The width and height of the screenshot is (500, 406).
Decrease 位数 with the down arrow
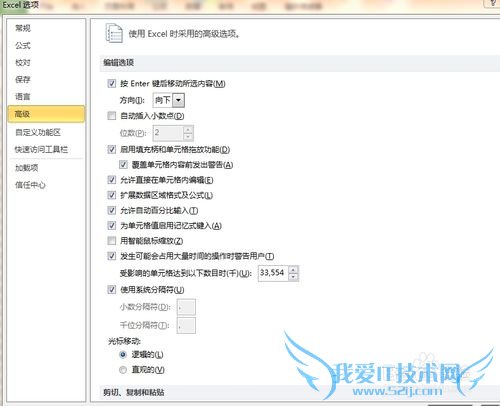click(x=188, y=136)
